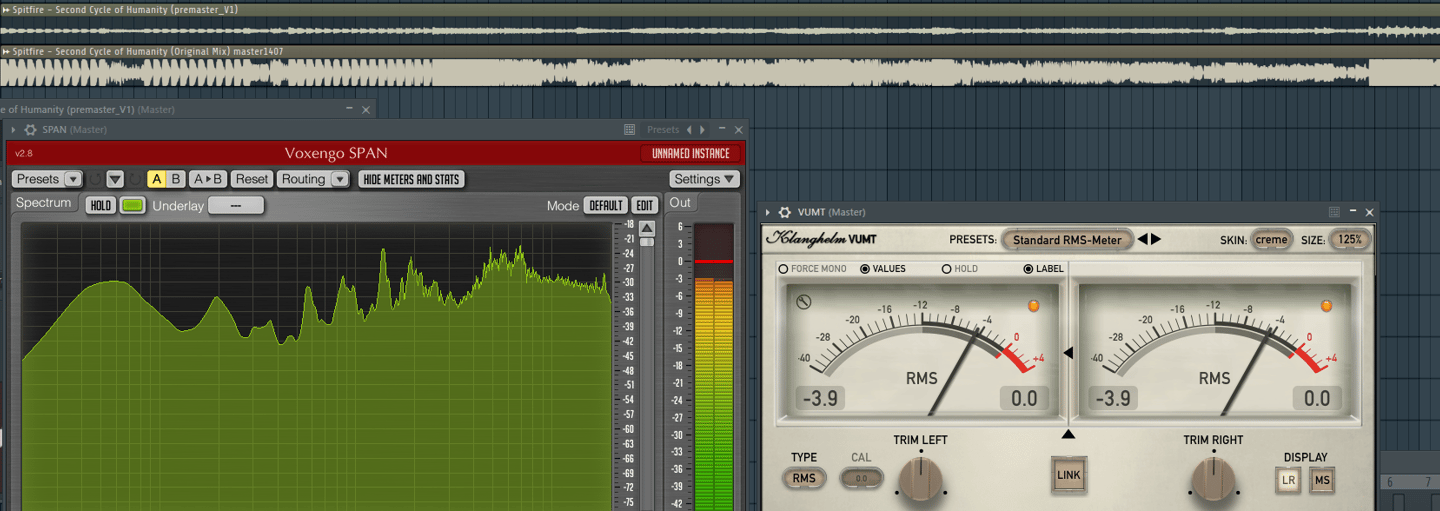The height and width of the screenshot is (511, 1440).
Task: Open the VUMT plugin options gear icon
Action: (785, 213)
